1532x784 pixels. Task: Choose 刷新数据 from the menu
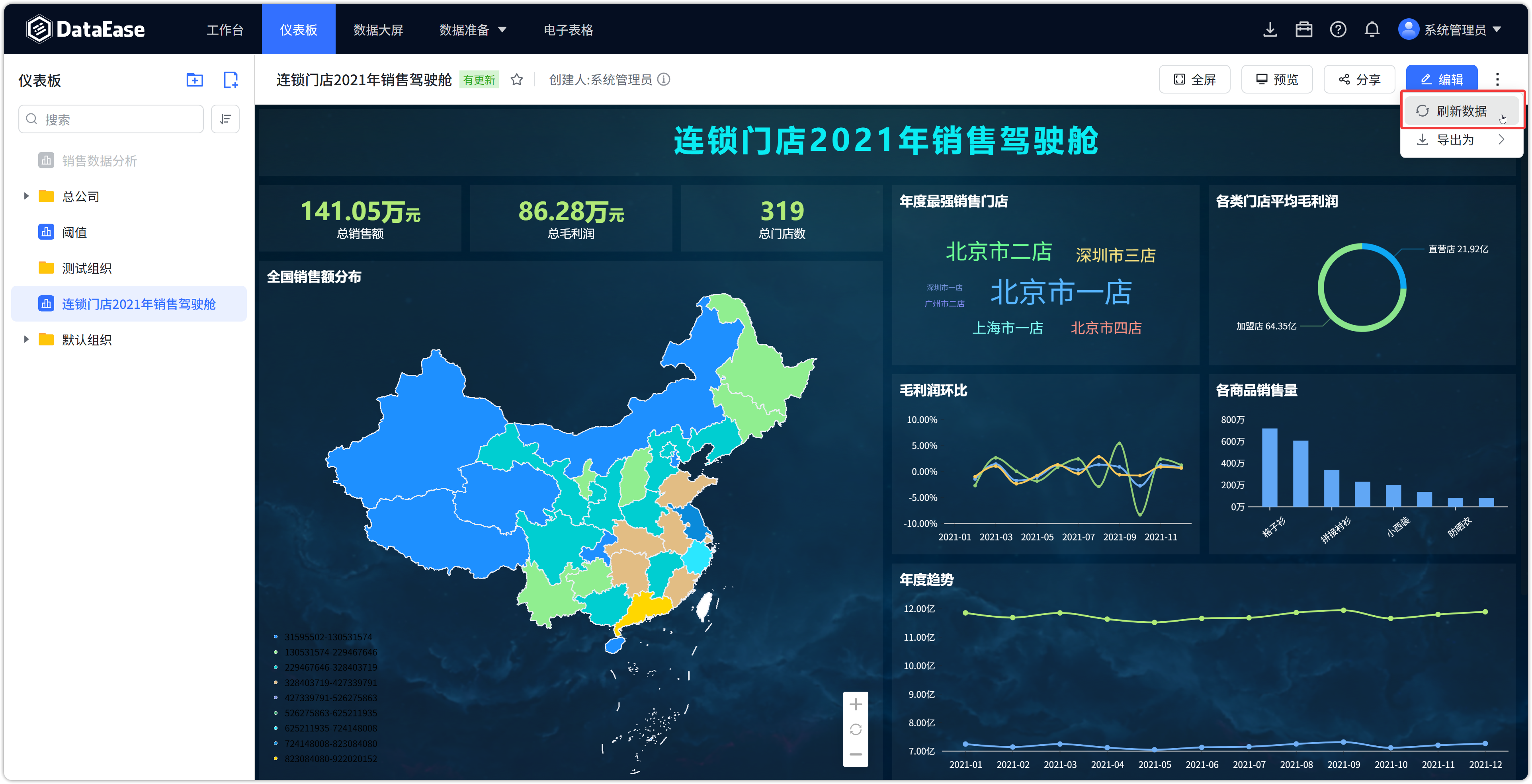(1462, 111)
